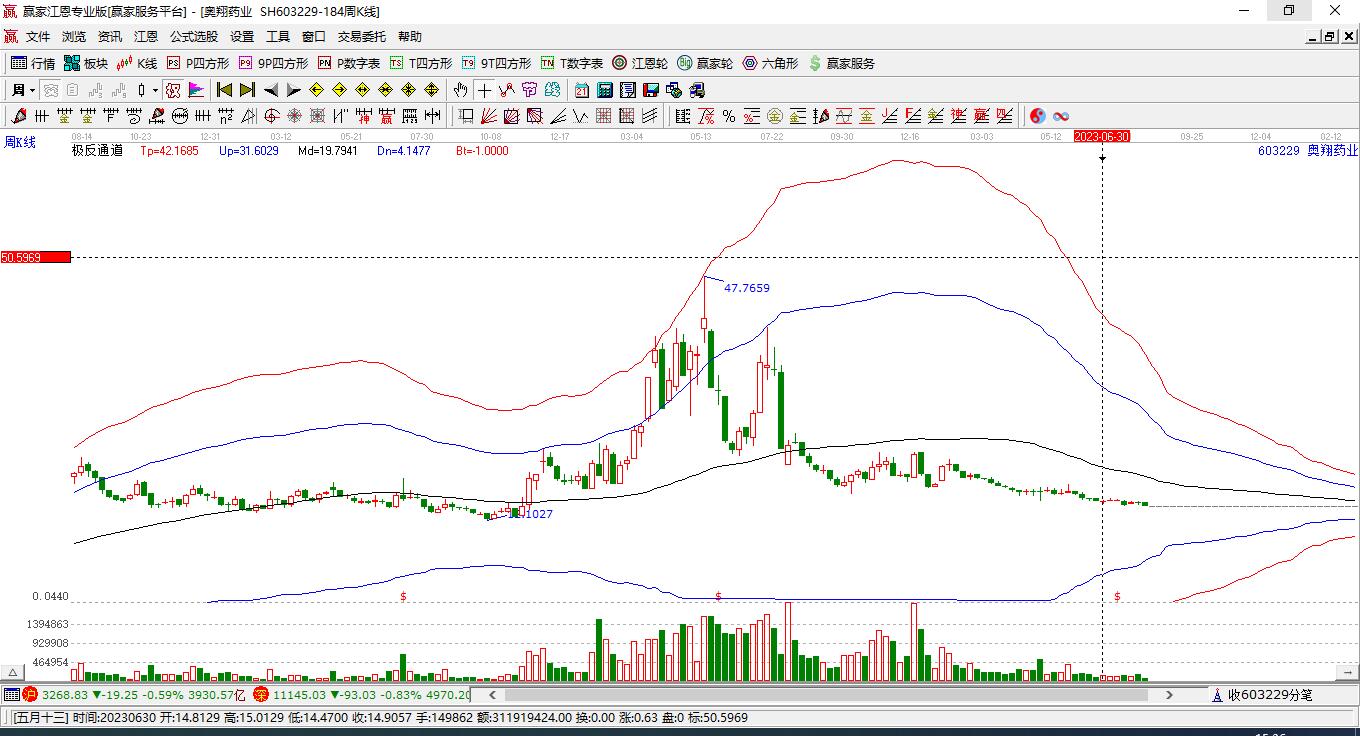
Task: Click the yellow diamond left-arrow icon
Action: (x=316, y=90)
